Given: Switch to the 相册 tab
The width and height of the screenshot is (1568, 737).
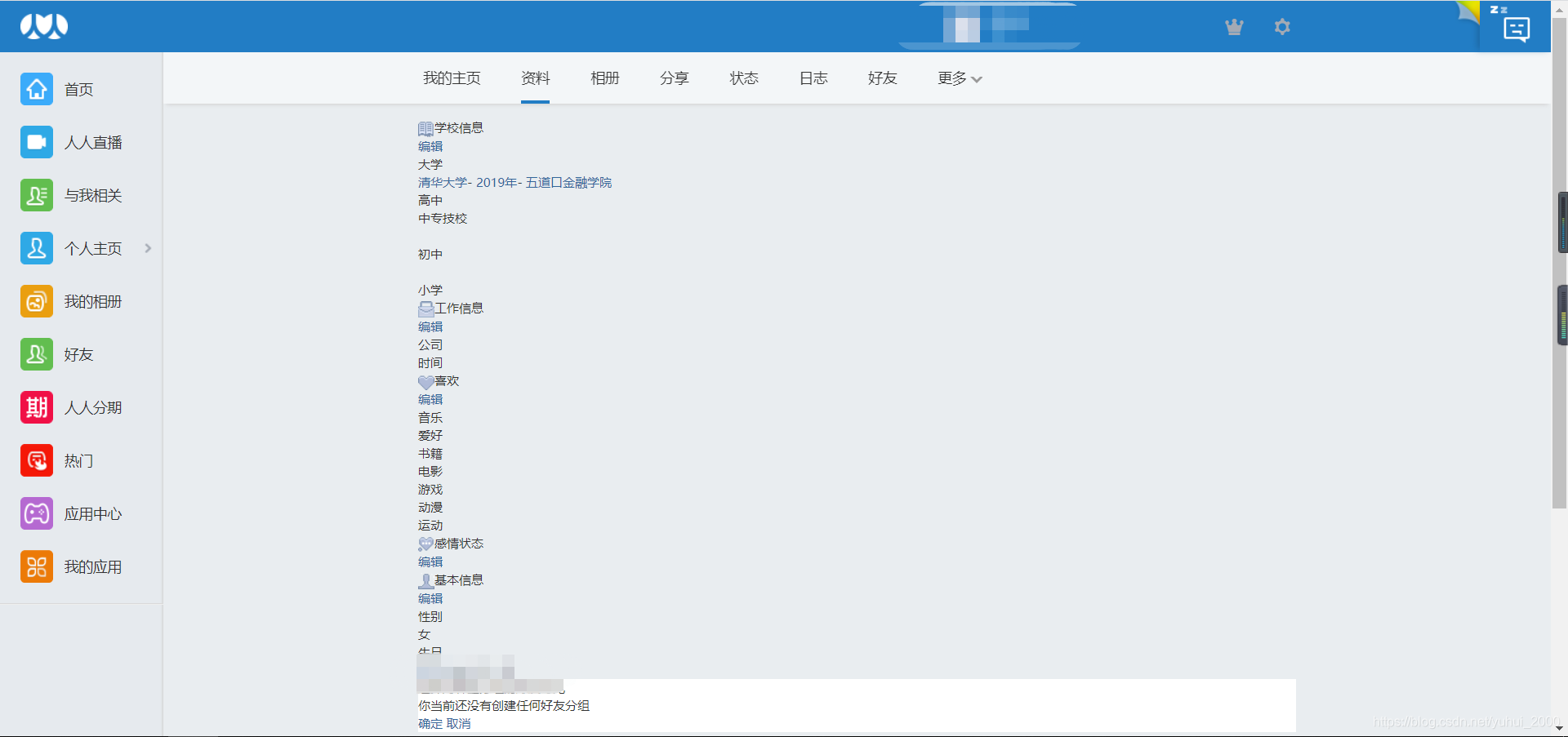Looking at the screenshot, I should (604, 78).
